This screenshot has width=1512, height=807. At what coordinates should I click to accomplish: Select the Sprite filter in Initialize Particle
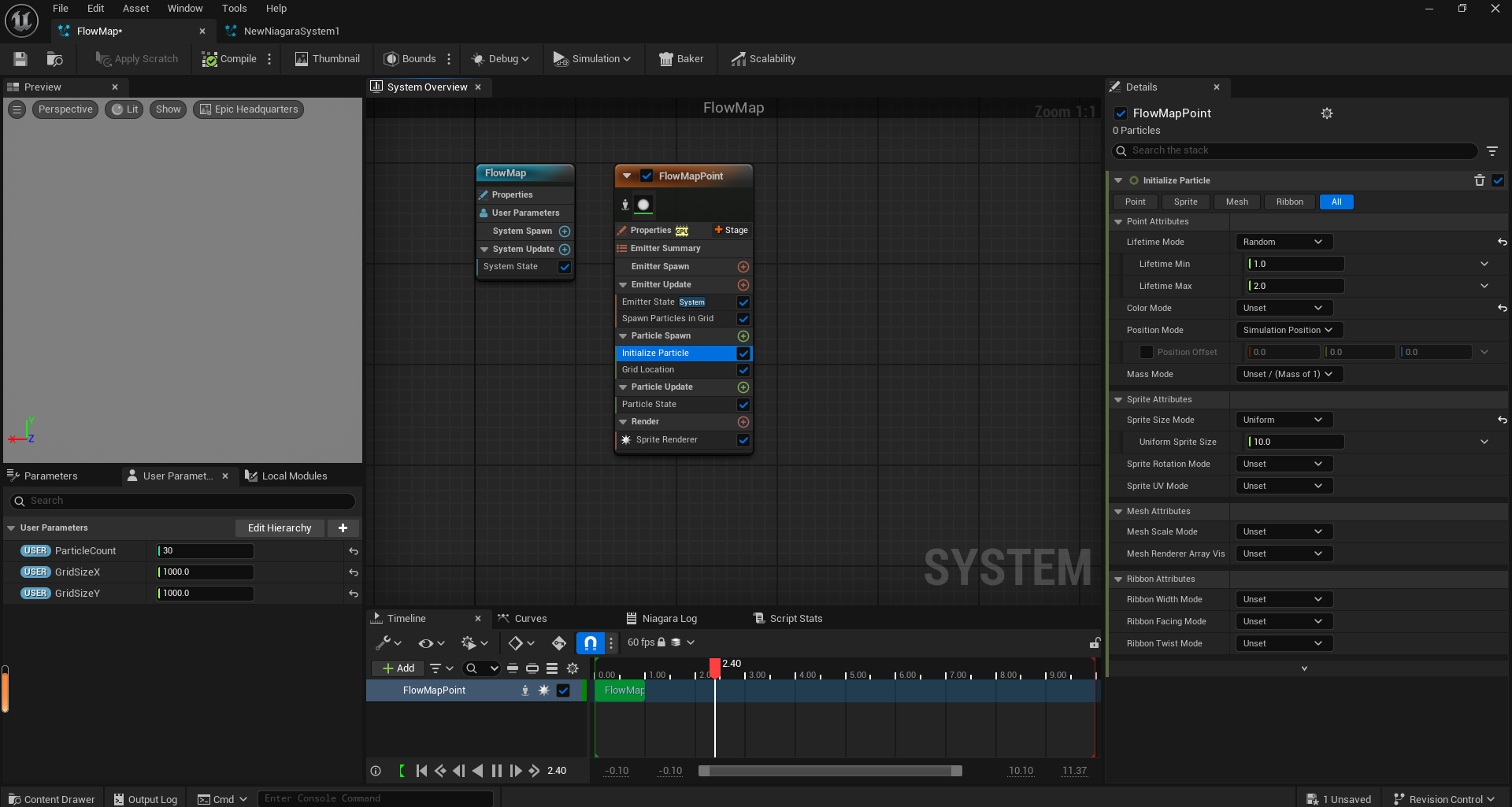click(1185, 202)
